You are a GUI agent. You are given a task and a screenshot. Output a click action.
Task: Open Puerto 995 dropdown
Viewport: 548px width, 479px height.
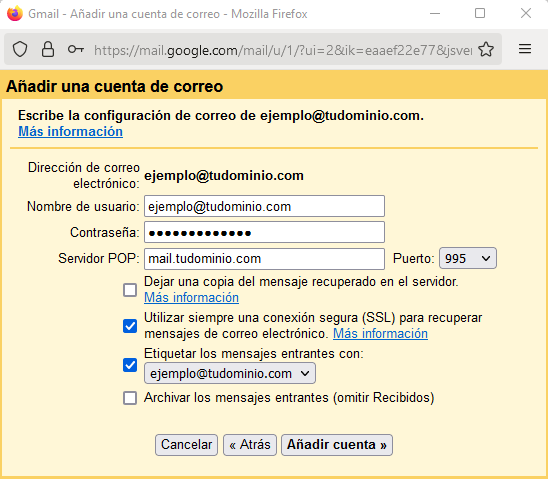point(468,258)
